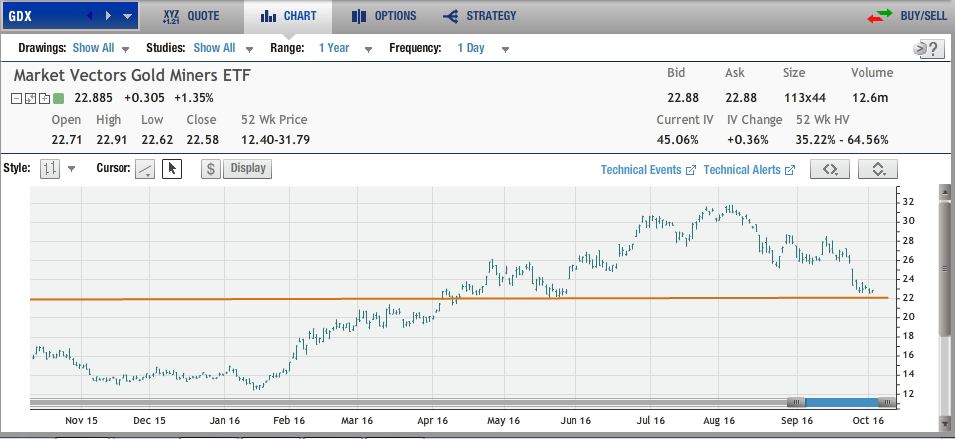
Task: Click left handle of timeline range slider
Action: [x=797, y=402]
